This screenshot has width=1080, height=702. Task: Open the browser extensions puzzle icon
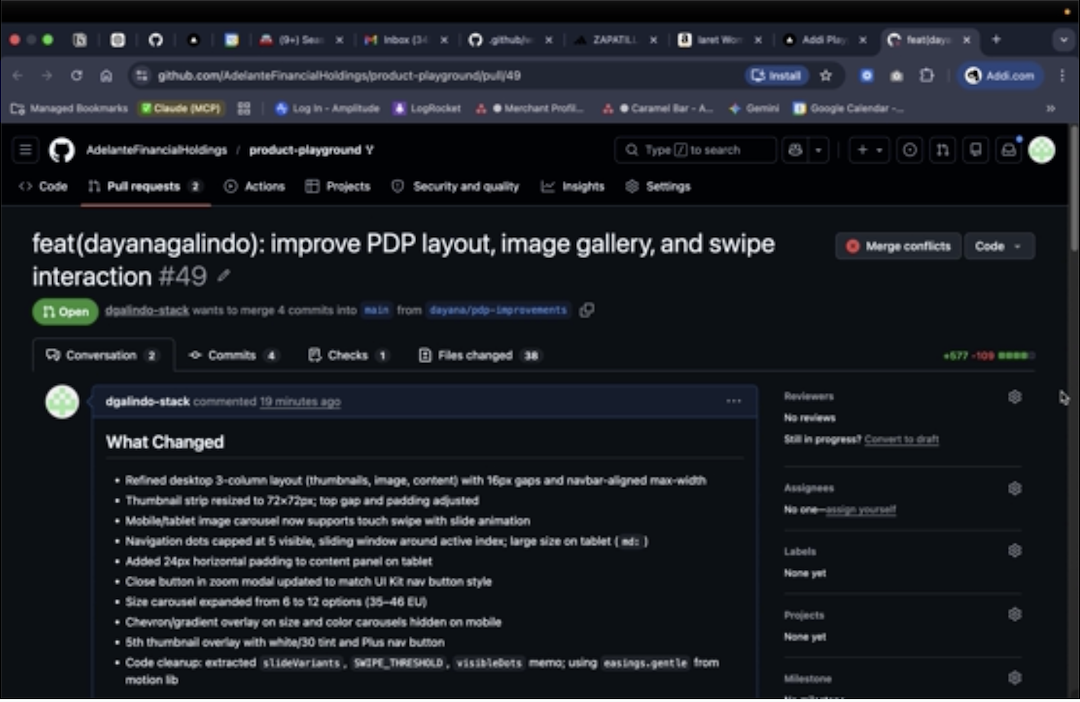tap(926, 76)
